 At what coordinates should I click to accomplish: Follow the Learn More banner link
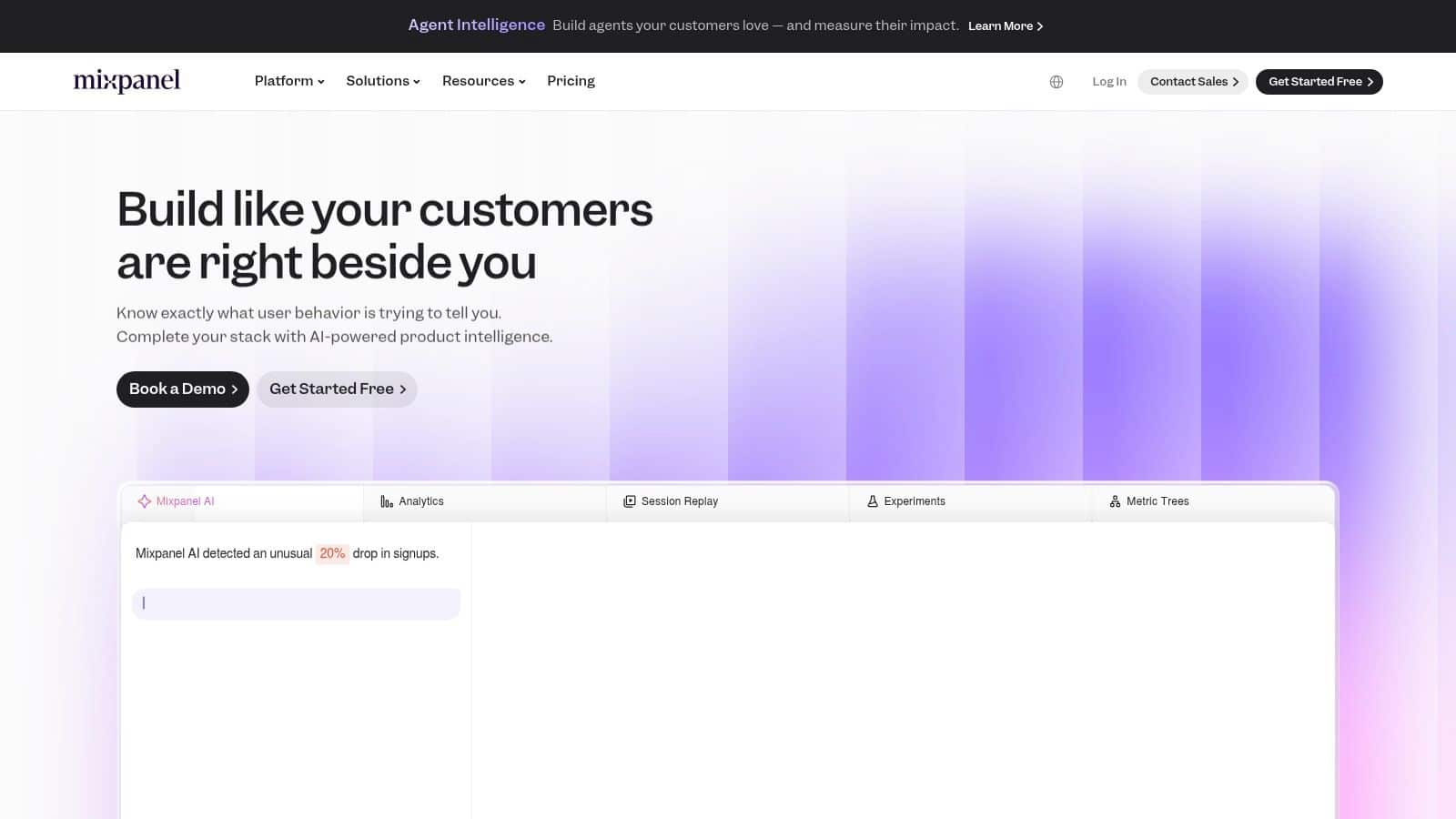click(x=1006, y=26)
